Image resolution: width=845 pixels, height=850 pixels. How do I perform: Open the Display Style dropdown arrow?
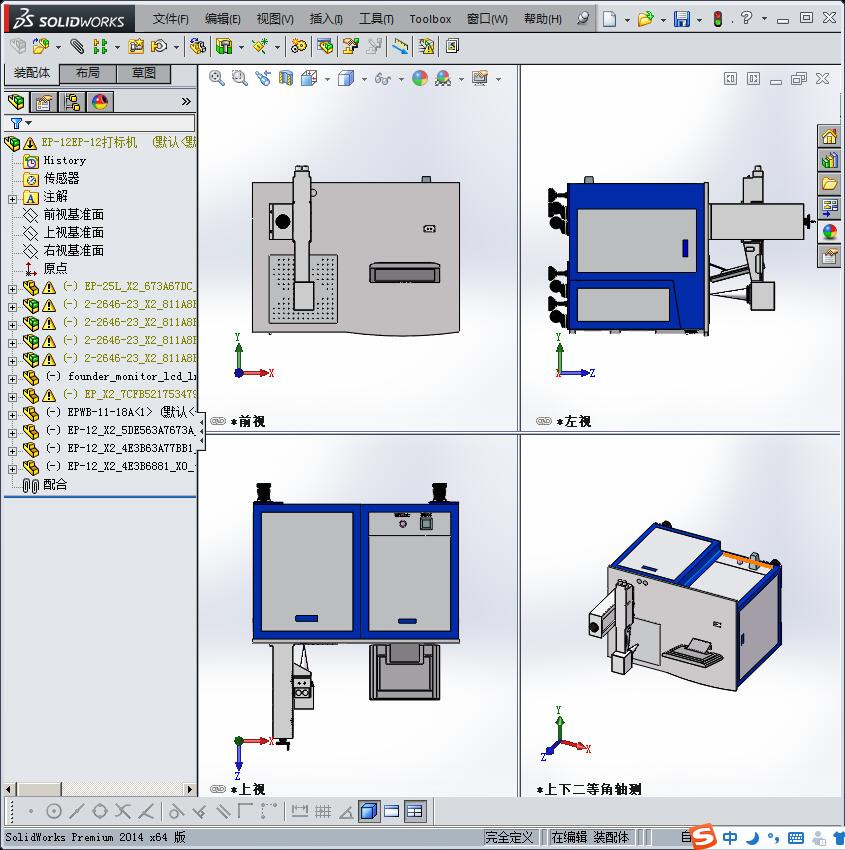364,80
